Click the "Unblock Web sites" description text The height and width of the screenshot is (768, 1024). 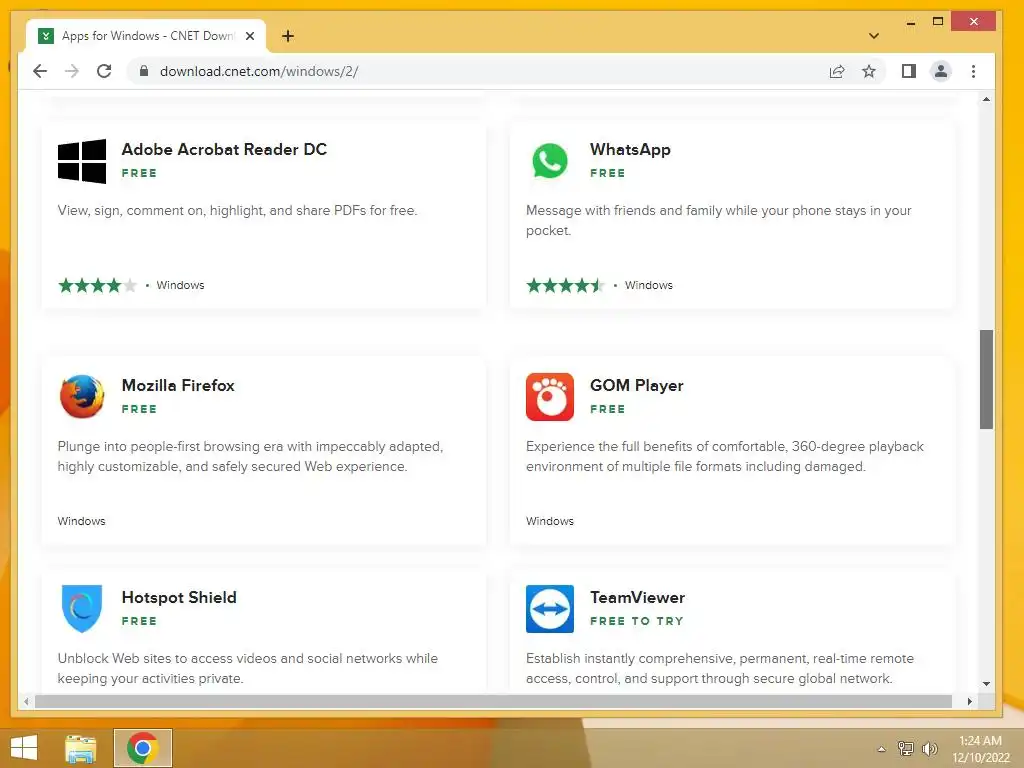click(x=248, y=668)
